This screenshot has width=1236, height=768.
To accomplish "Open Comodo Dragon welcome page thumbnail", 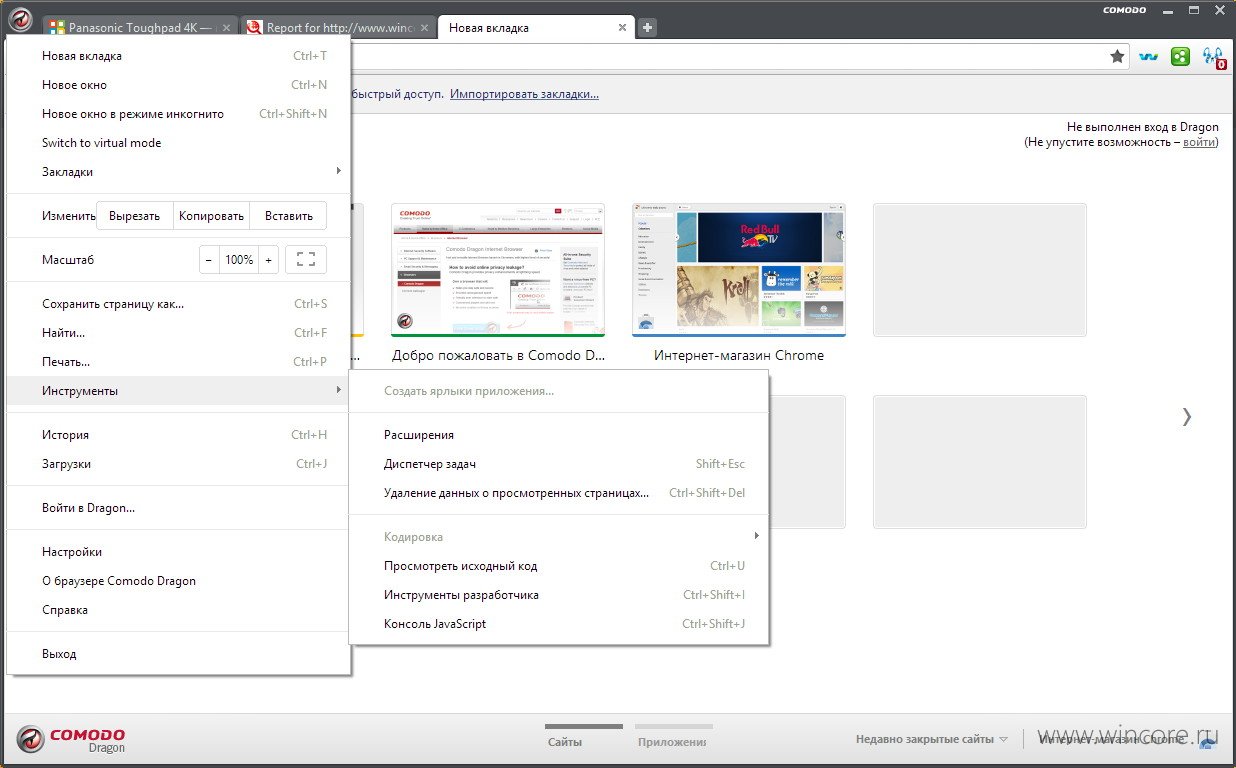I will point(498,270).
